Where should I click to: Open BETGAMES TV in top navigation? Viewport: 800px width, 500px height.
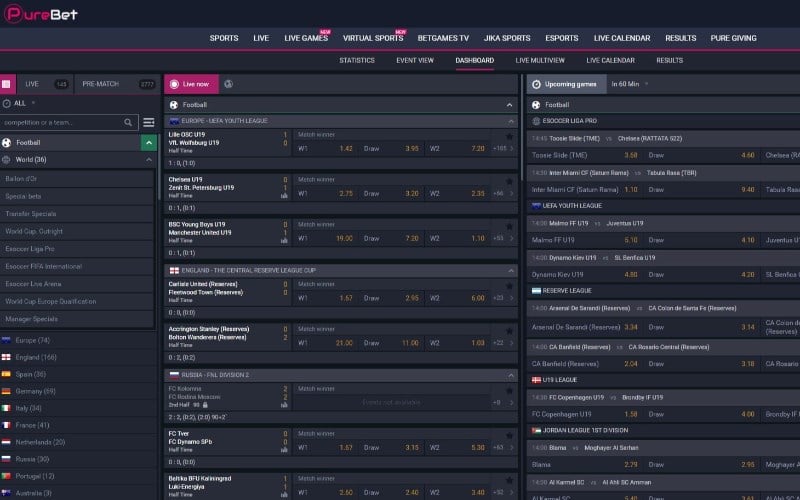[x=443, y=38]
